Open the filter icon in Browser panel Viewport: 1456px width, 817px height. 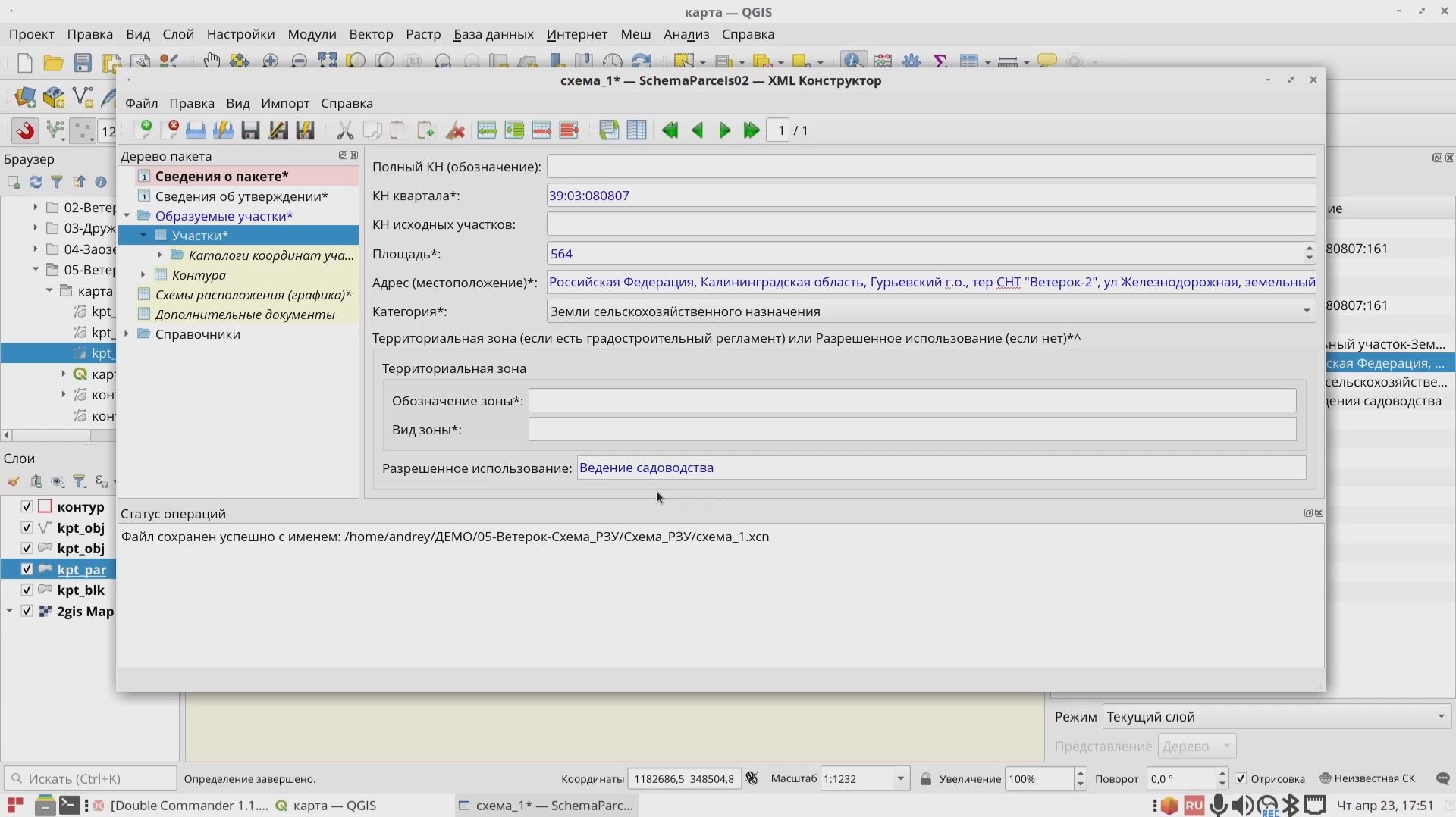[x=56, y=182]
